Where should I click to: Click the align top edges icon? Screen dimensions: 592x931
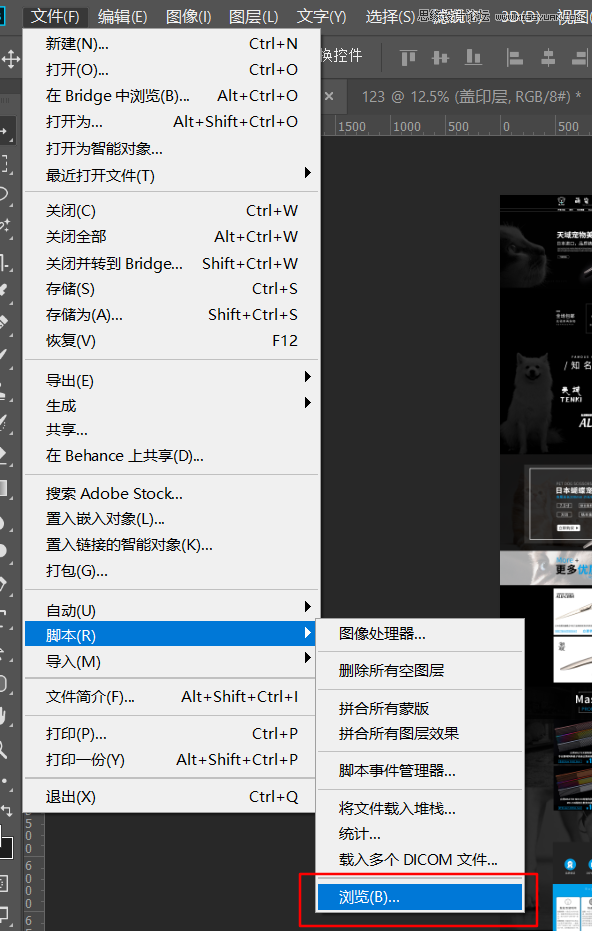coord(409,58)
